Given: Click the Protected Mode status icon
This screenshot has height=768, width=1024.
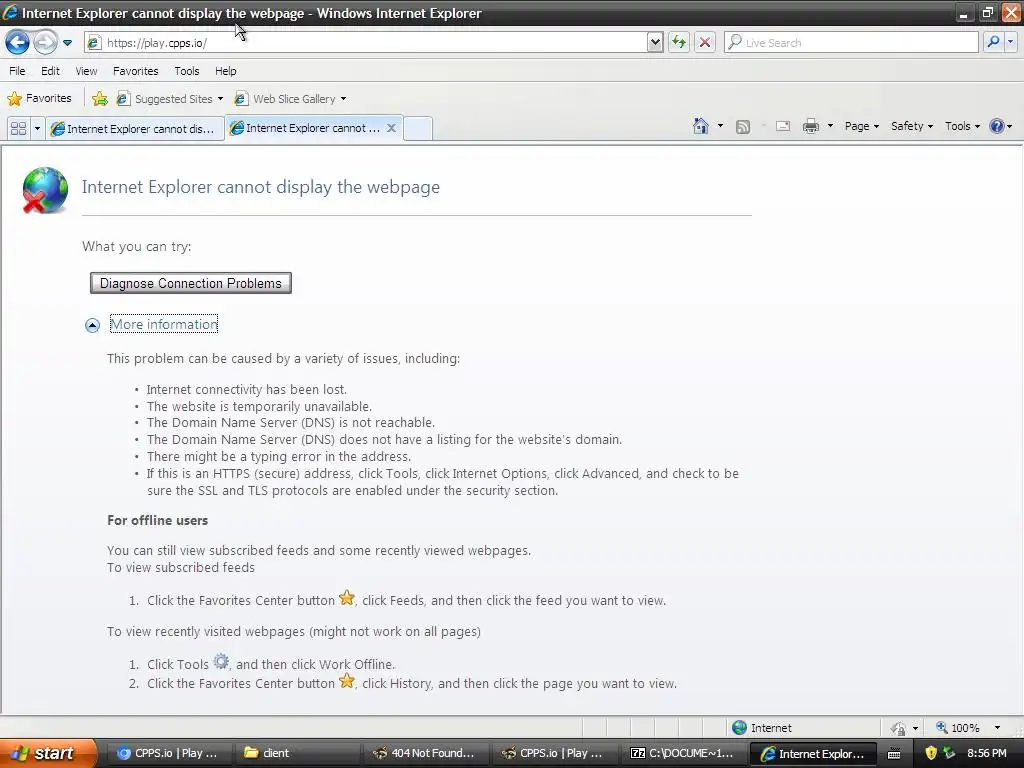Looking at the screenshot, I should (899, 728).
